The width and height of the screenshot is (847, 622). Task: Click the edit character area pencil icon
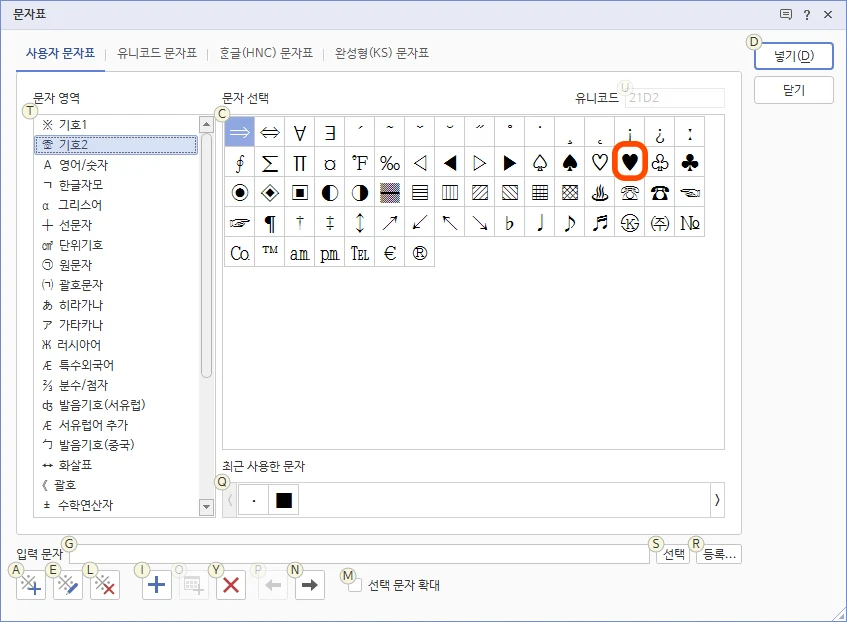point(67,585)
